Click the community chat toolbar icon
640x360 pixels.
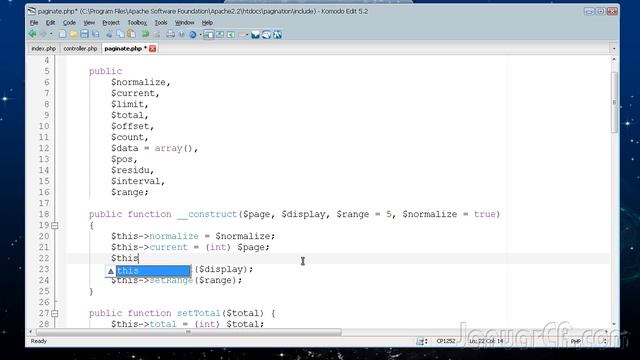(267, 35)
